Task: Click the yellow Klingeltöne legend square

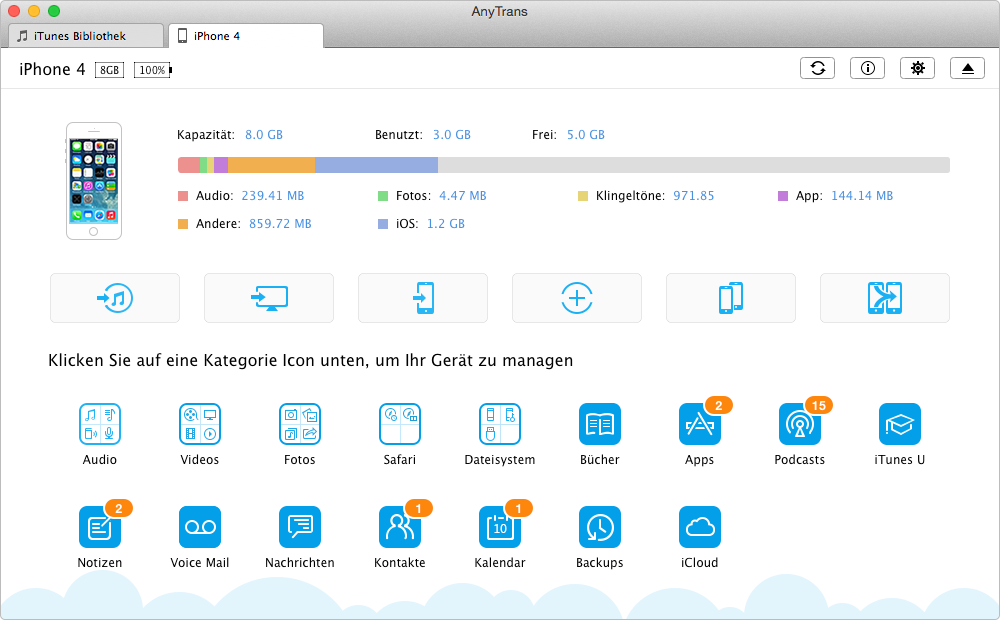Action: point(583,196)
